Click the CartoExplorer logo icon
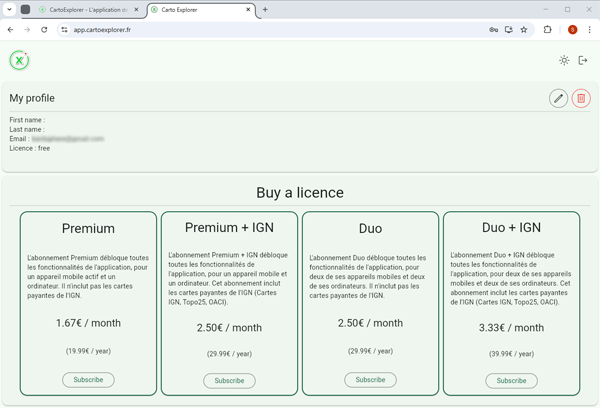This screenshot has height=408, width=600. point(19,60)
